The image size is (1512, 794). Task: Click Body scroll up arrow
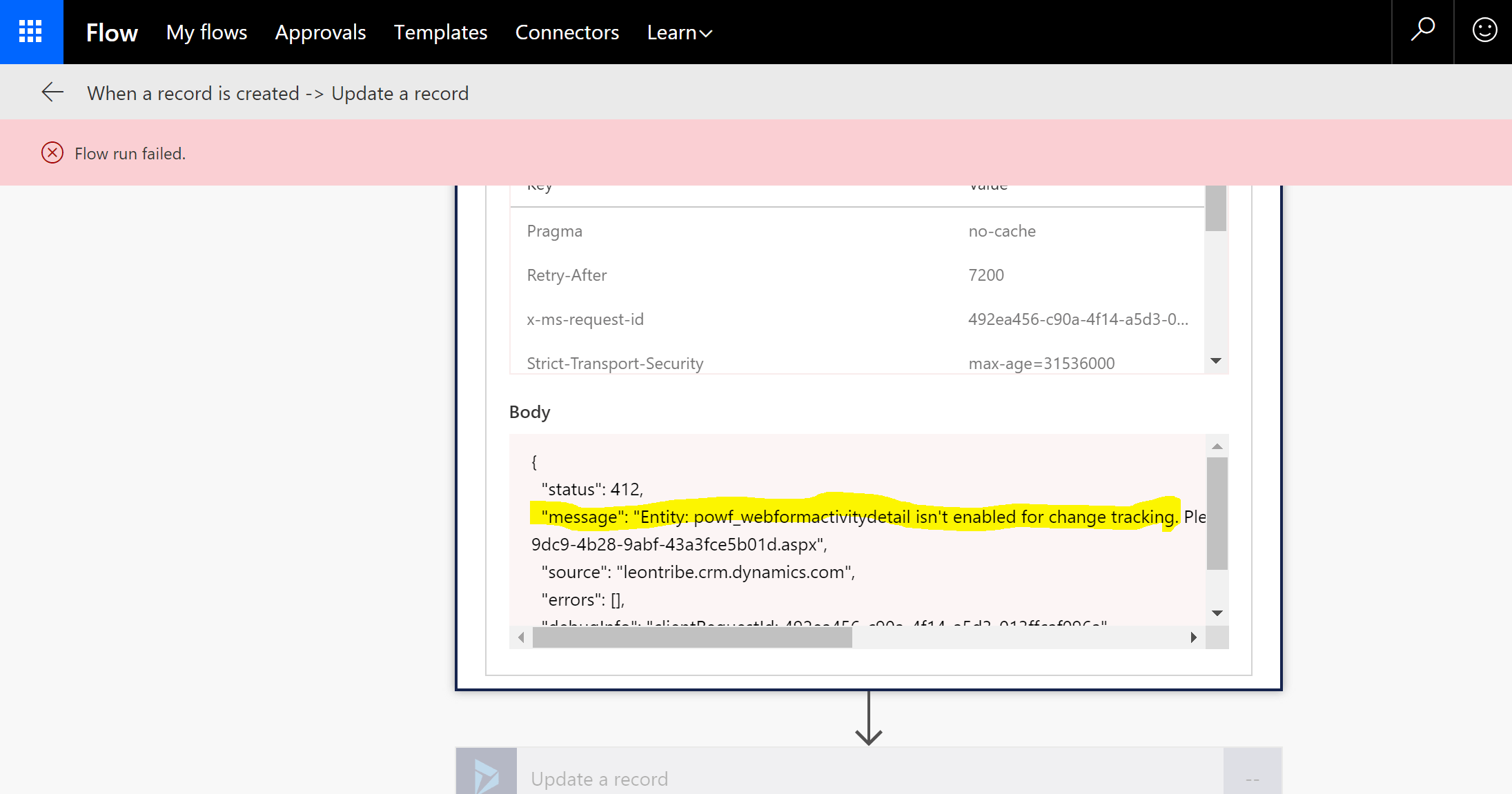pyautogui.click(x=1217, y=447)
